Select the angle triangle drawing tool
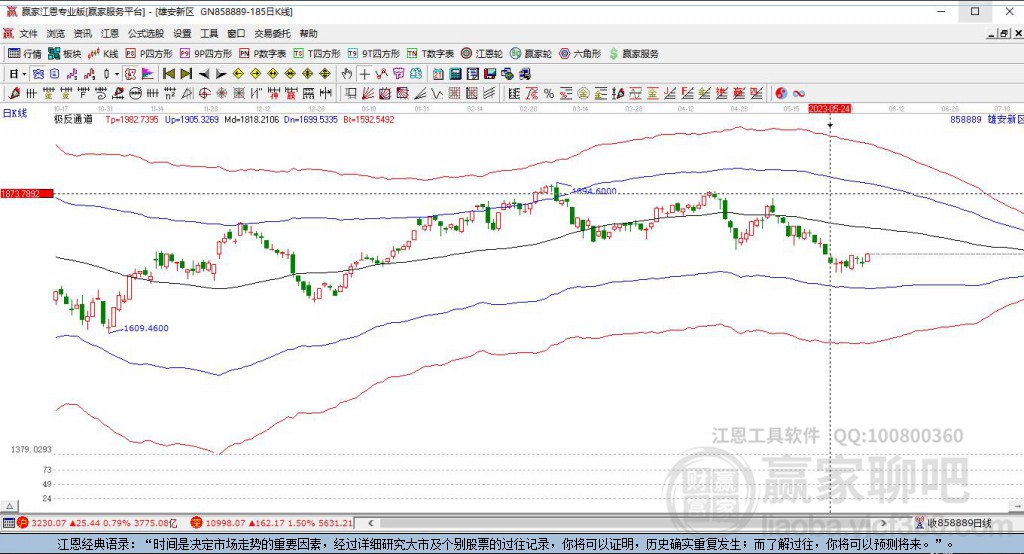The image size is (1024, 554). click(x=187, y=93)
